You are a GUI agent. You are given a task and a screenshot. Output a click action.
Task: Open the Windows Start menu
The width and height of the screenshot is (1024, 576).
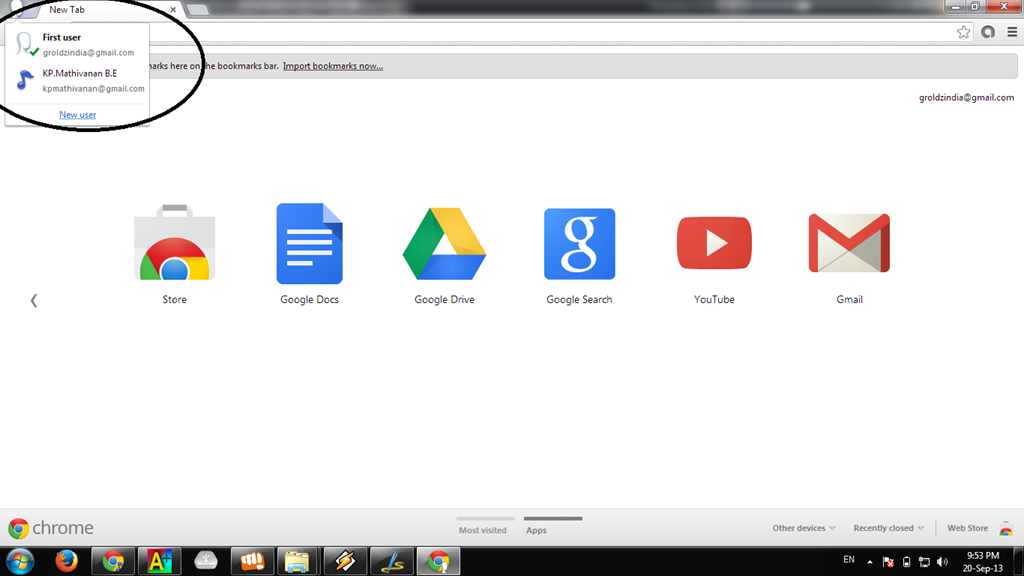point(20,561)
